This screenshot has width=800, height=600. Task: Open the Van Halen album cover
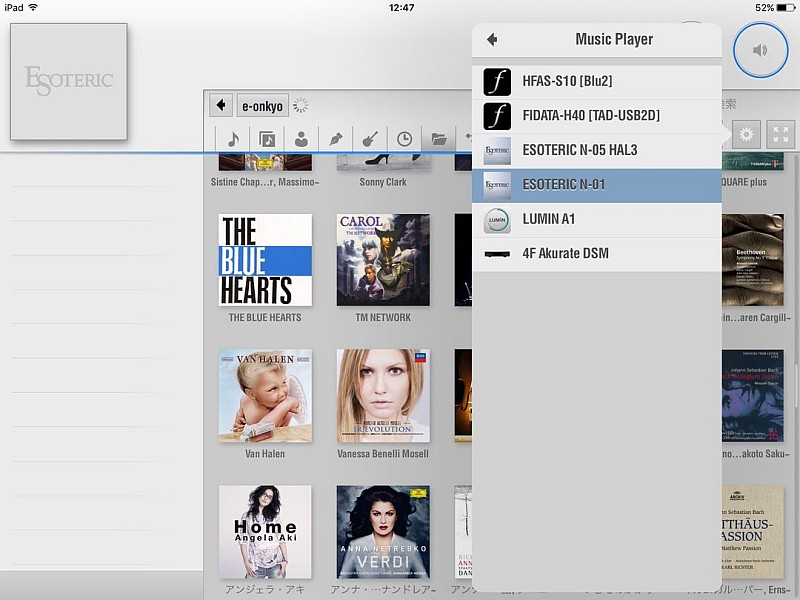(265, 396)
